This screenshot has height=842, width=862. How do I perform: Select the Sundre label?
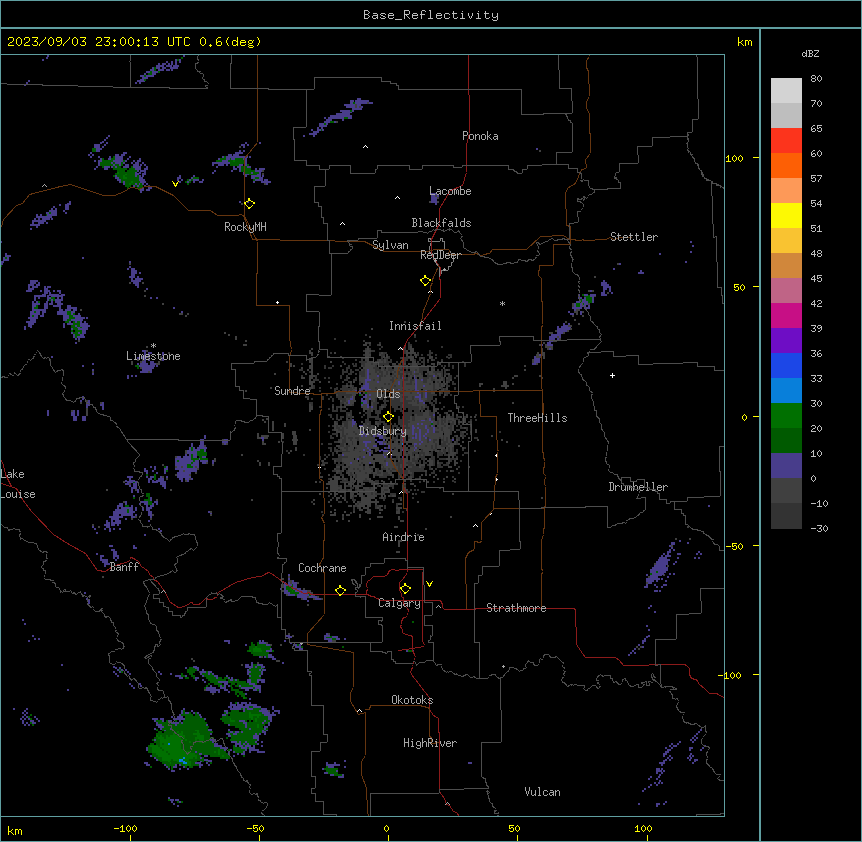(292, 391)
